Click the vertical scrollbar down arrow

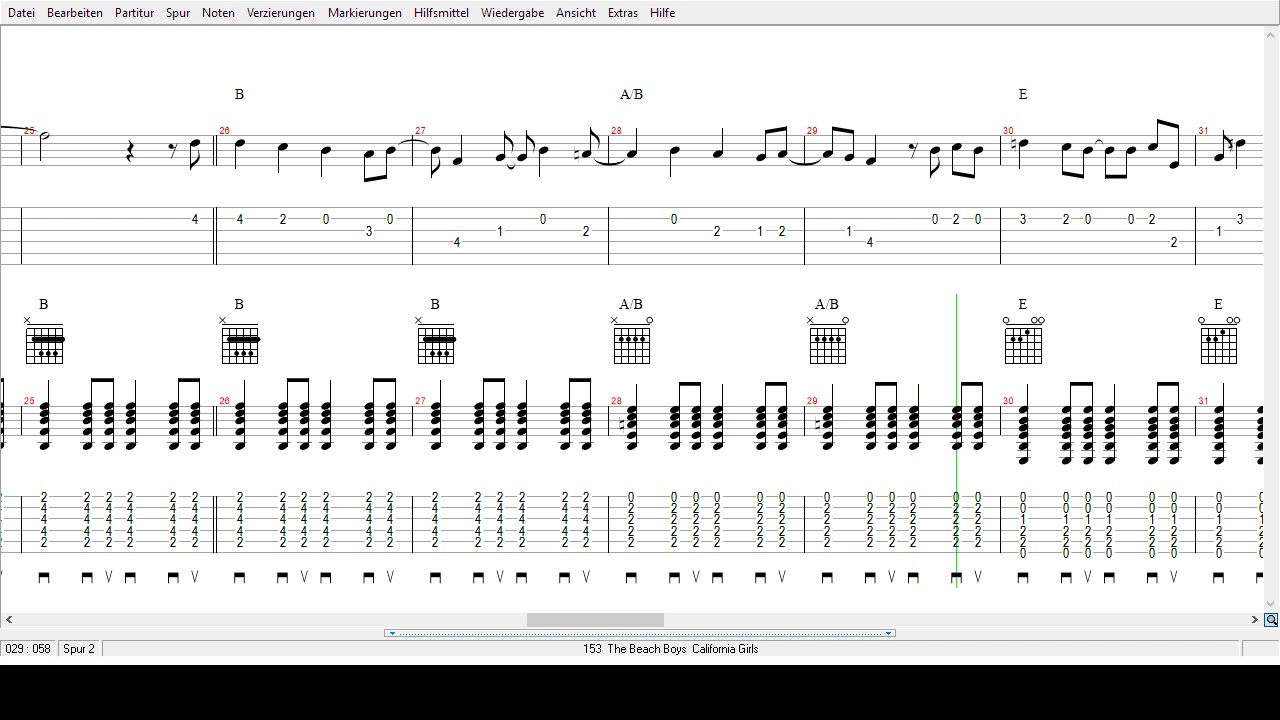pos(1271,604)
